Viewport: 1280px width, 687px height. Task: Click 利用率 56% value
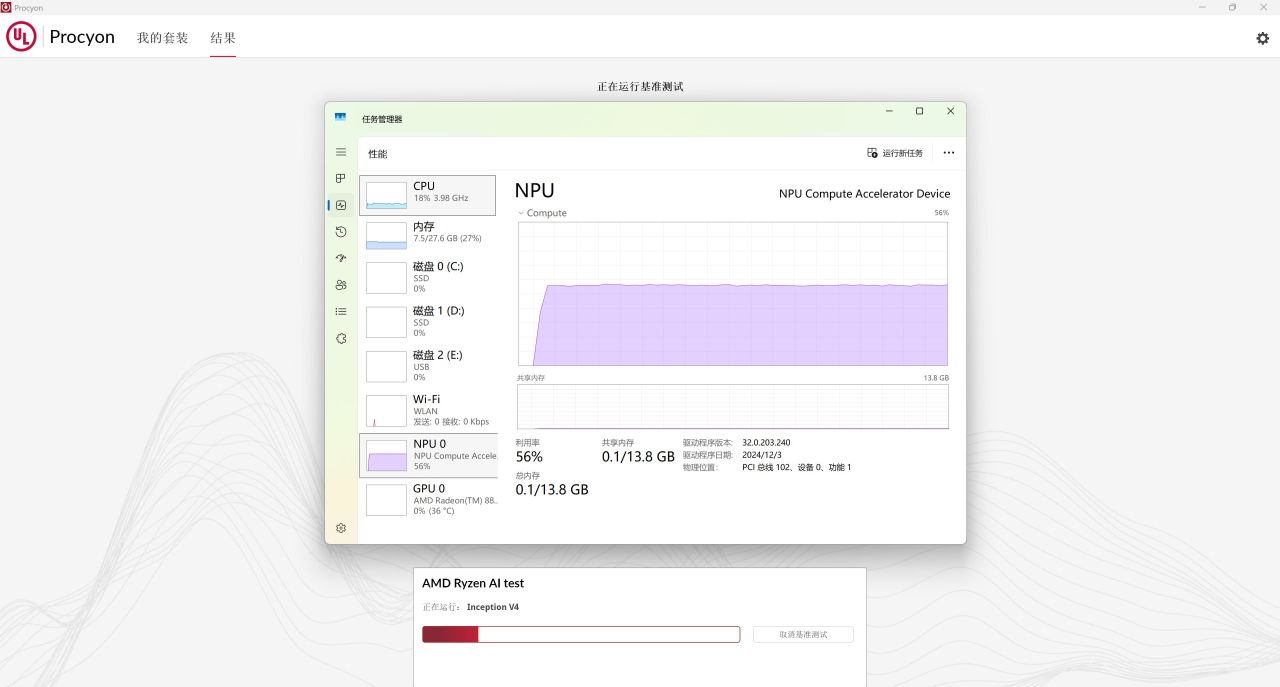pos(529,457)
